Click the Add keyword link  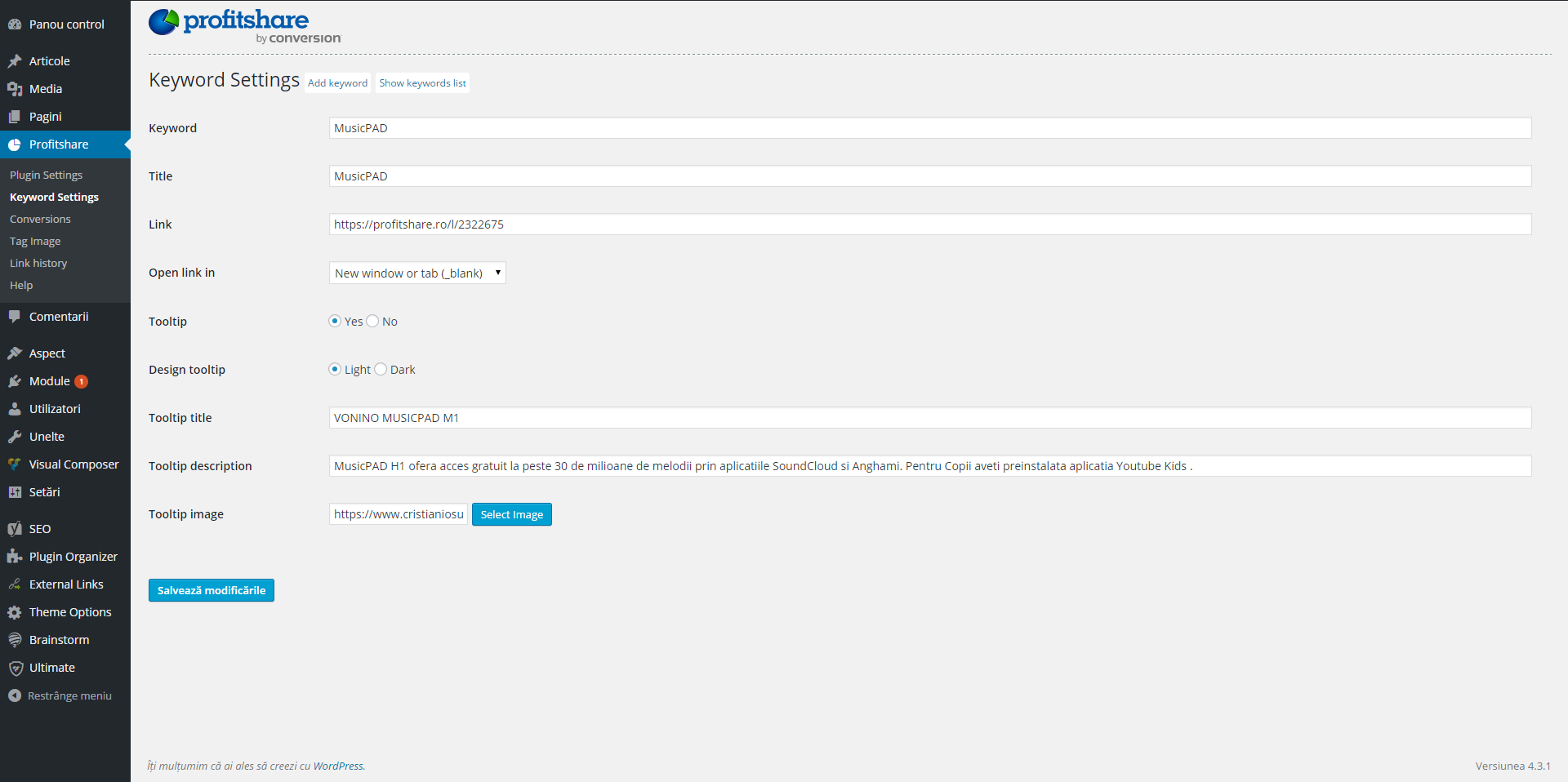tap(337, 83)
